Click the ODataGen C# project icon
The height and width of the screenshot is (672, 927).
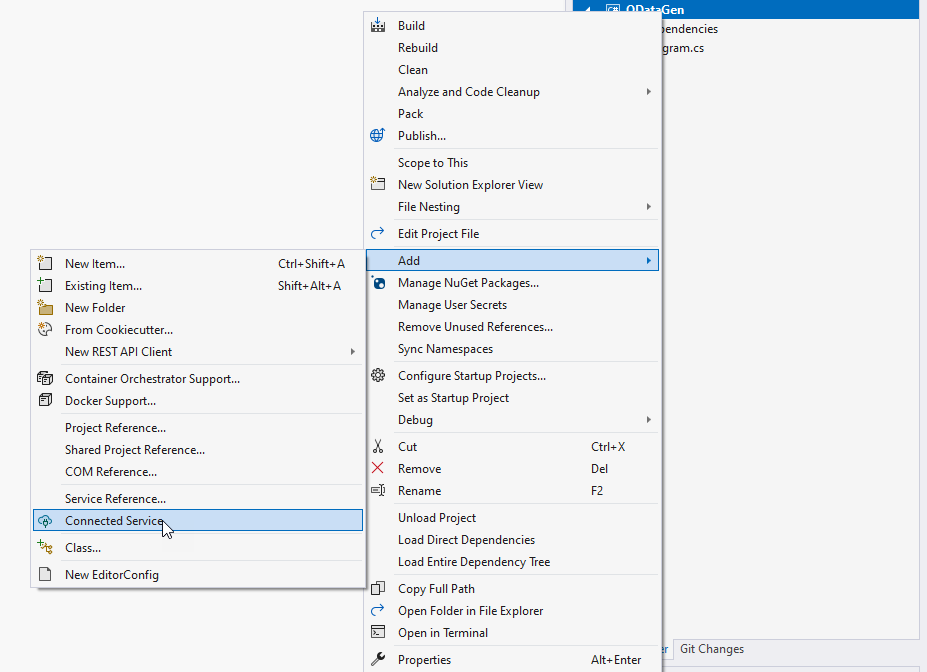pos(613,9)
